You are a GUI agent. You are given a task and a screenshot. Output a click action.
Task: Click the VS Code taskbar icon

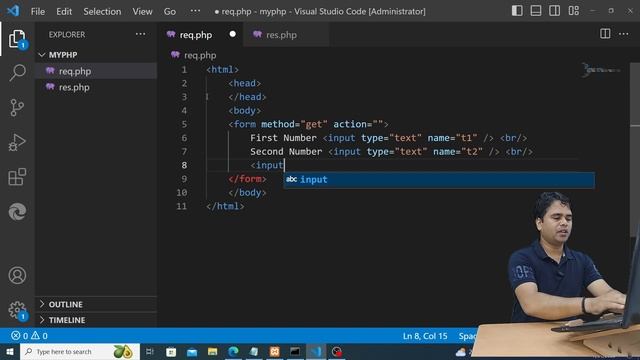click(x=316, y=351)
